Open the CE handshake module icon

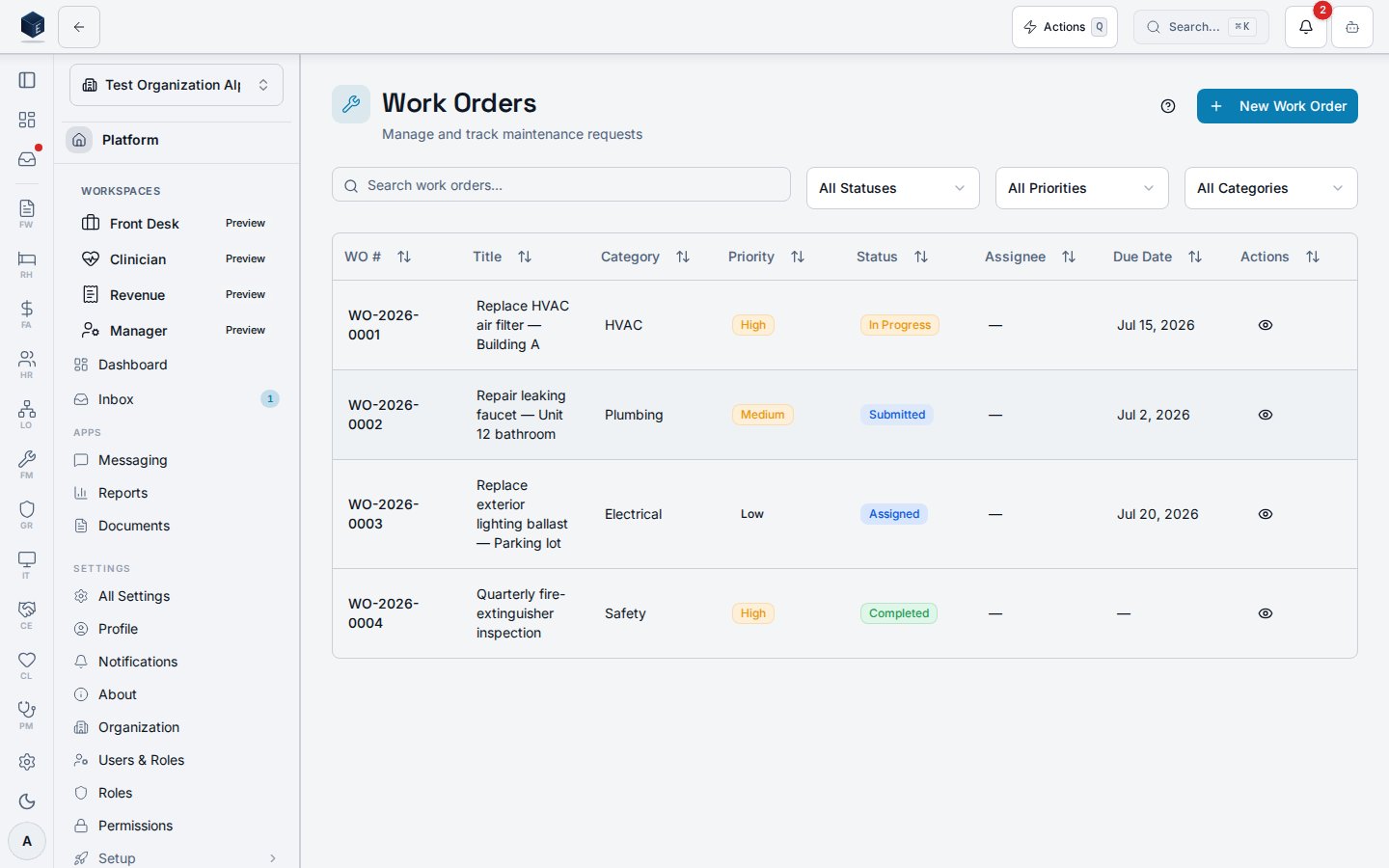click(27, 614)
